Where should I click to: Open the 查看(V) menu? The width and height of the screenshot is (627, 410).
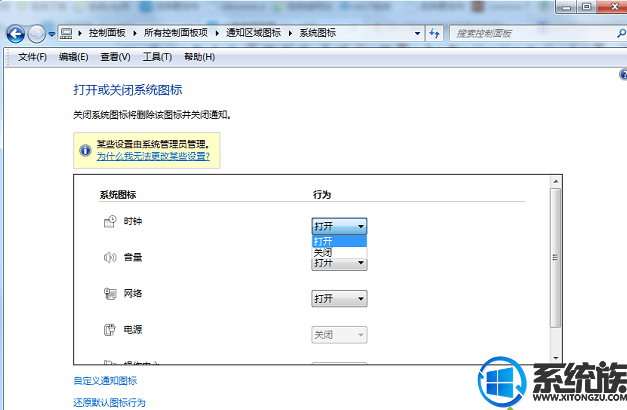click(115, 57)
